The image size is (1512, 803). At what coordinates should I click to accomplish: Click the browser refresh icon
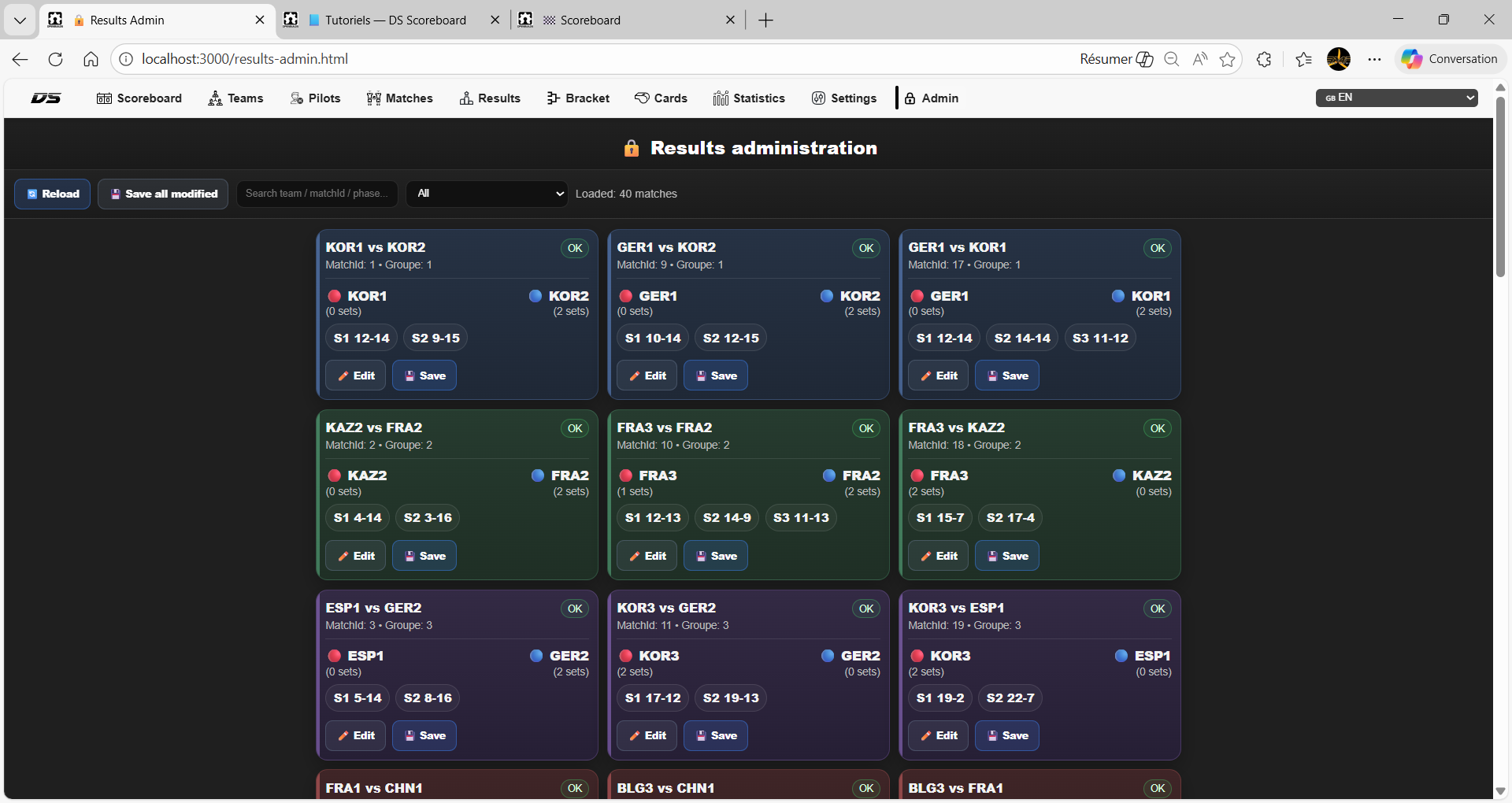(x=55, y=59)
